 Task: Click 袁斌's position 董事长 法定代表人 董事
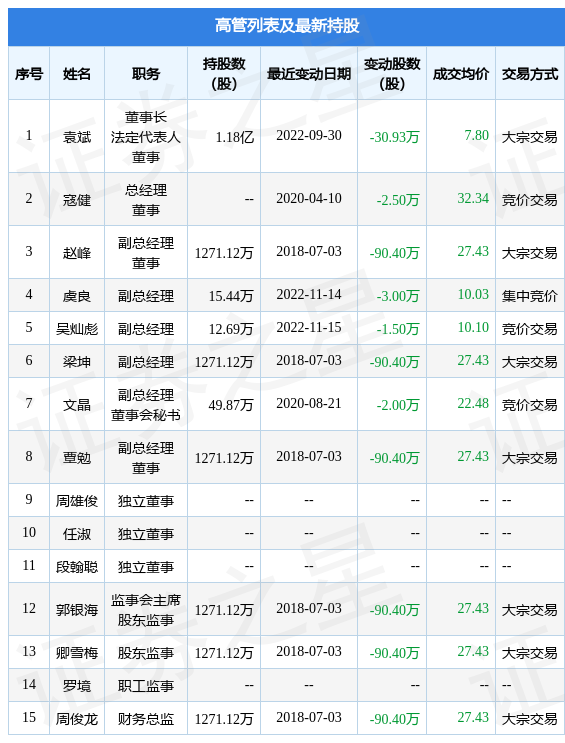(146, 137)
